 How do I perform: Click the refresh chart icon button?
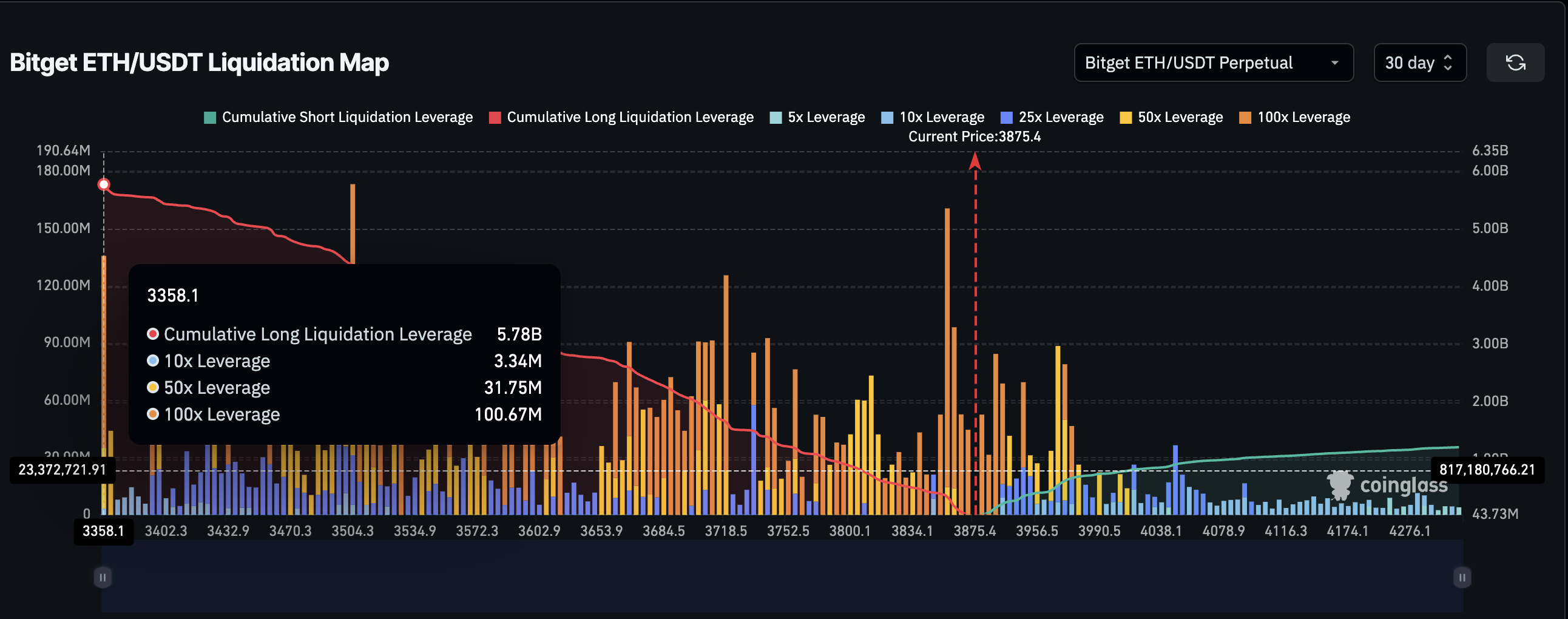1515,63
